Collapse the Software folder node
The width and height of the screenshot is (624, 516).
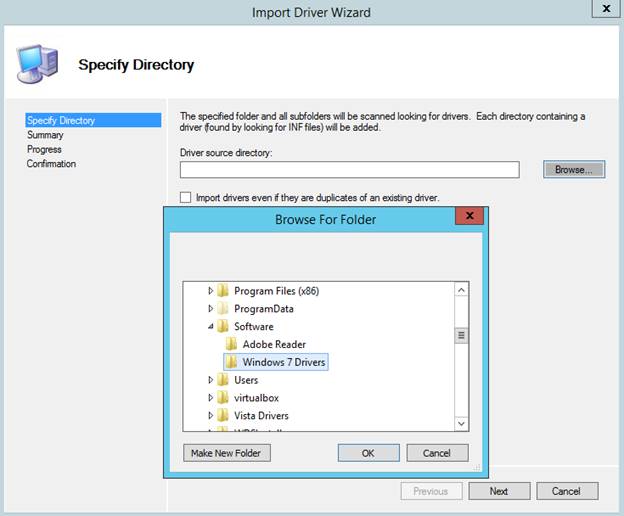click(211, 327)
